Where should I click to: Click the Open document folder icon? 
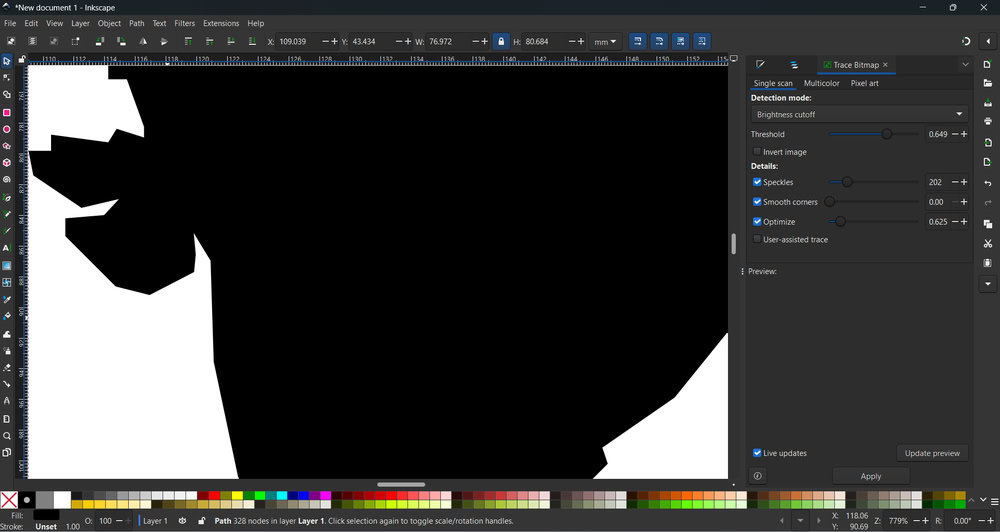coord(988,84)
